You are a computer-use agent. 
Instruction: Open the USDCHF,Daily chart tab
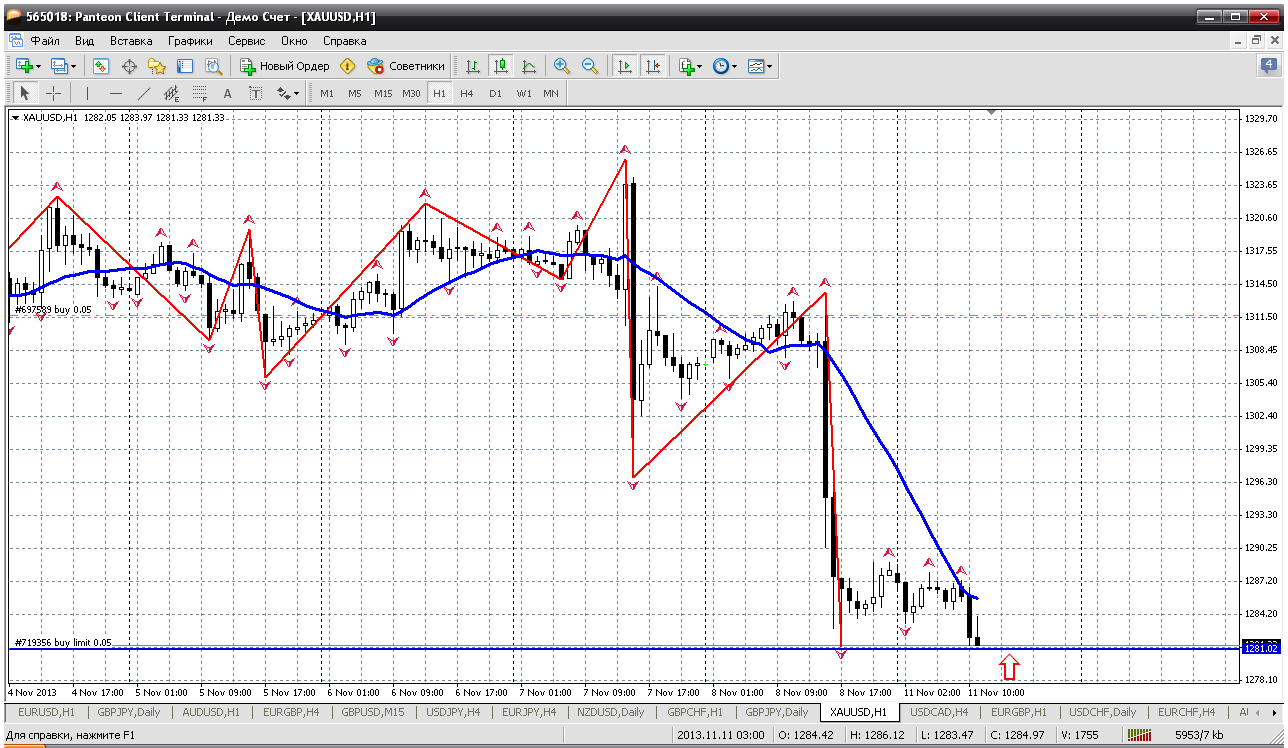[1102, 712]
